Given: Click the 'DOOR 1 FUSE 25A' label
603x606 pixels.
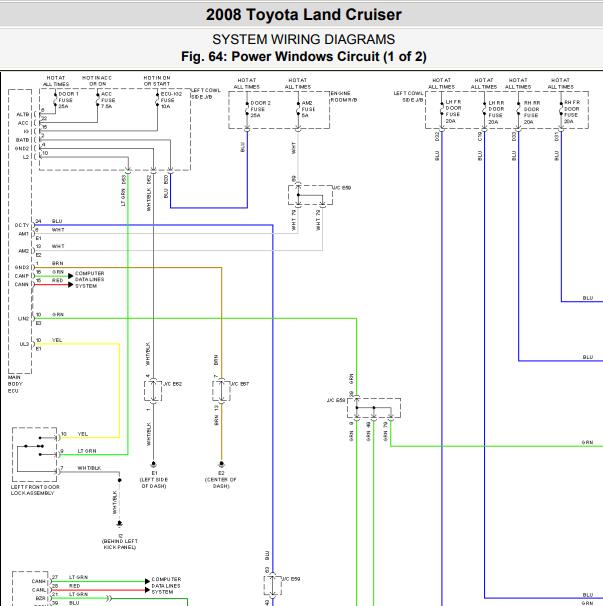Looking at the screenshot, I should click(x=68, y=100).
